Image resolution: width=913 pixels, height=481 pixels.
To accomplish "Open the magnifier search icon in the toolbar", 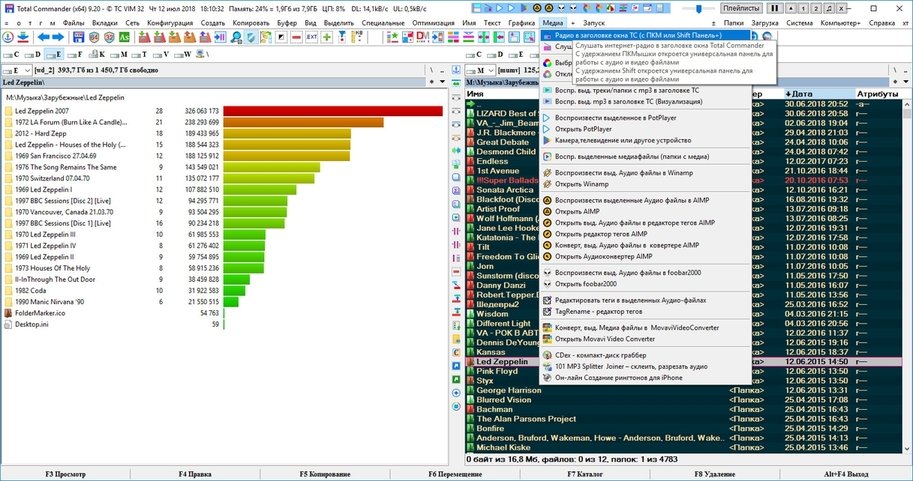I will pos(236,37).
